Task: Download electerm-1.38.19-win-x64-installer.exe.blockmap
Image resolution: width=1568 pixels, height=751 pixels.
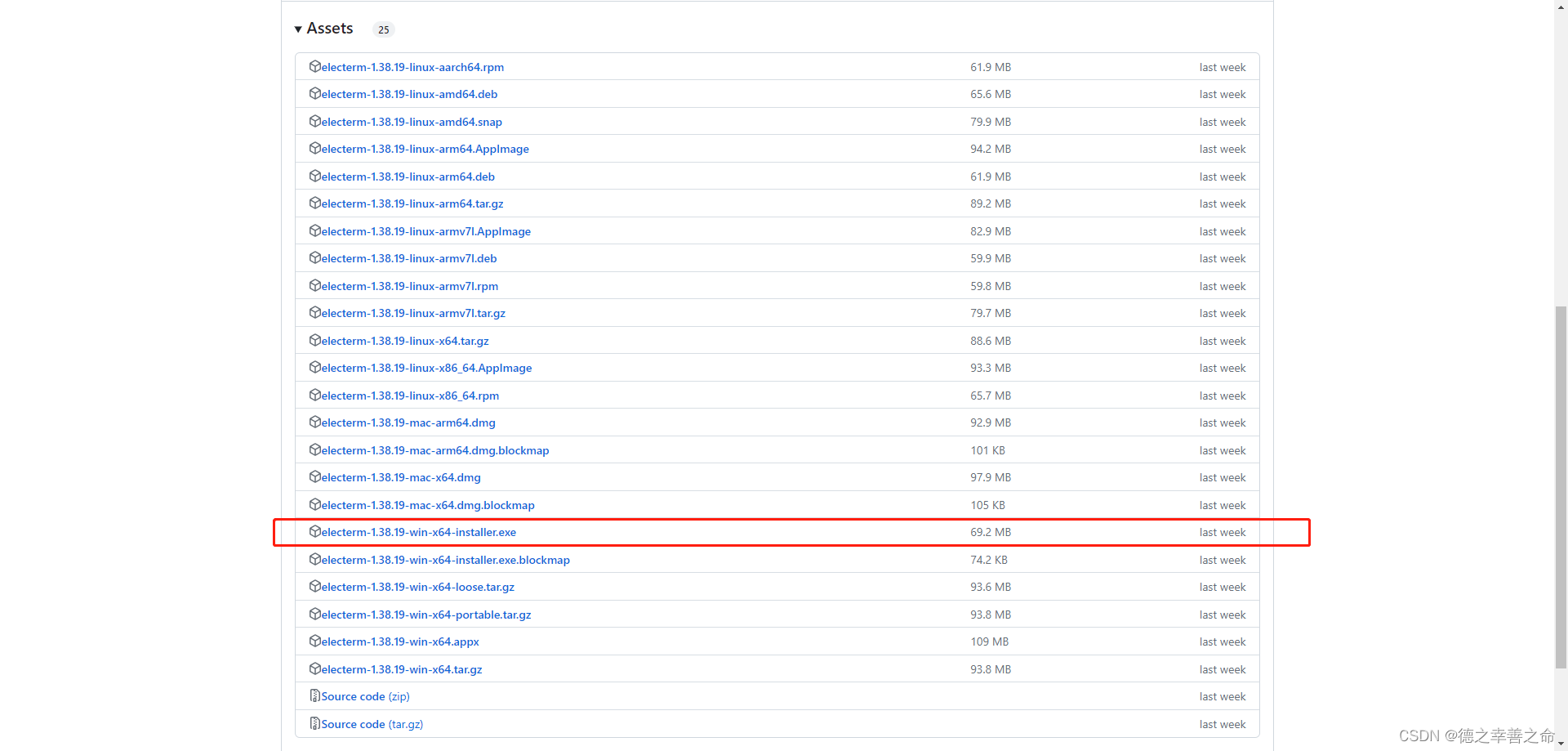Action: [446, 560]
